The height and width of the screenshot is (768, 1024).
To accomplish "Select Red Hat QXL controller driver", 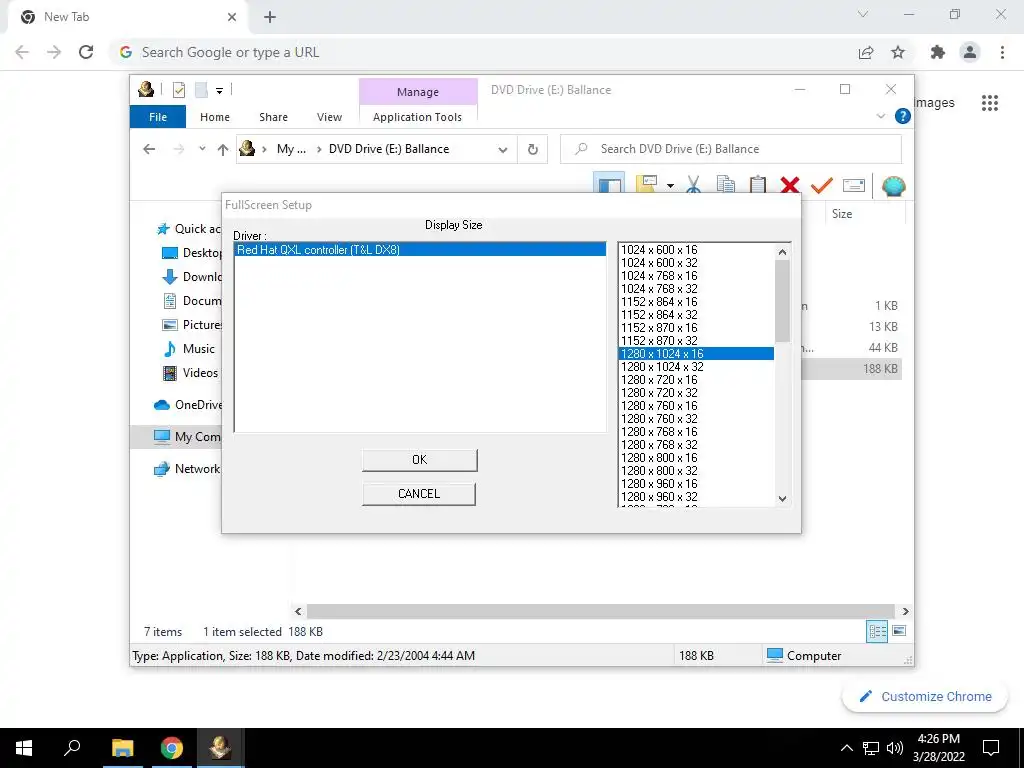I will click(x=420, y=249).
